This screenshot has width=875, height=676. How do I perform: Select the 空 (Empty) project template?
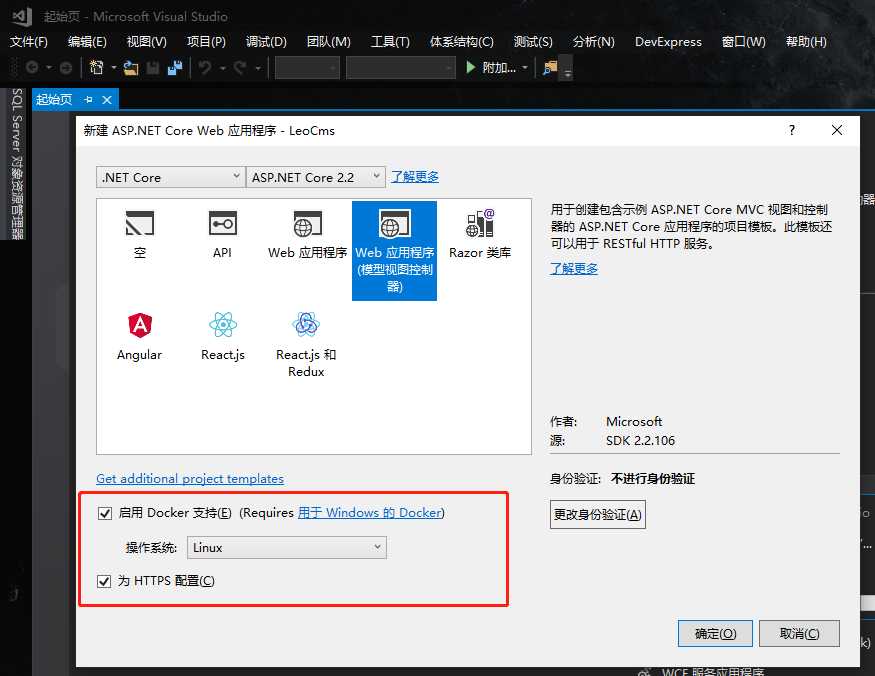click(140, 234)
